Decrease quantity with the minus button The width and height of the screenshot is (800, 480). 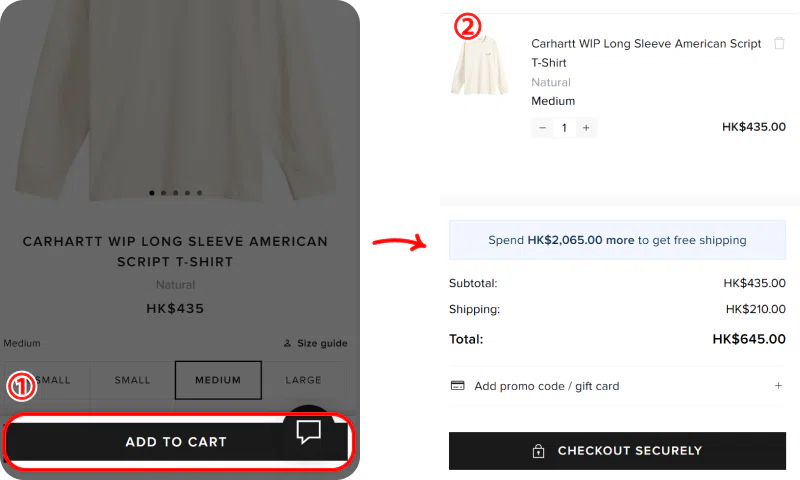click(542, 128)
